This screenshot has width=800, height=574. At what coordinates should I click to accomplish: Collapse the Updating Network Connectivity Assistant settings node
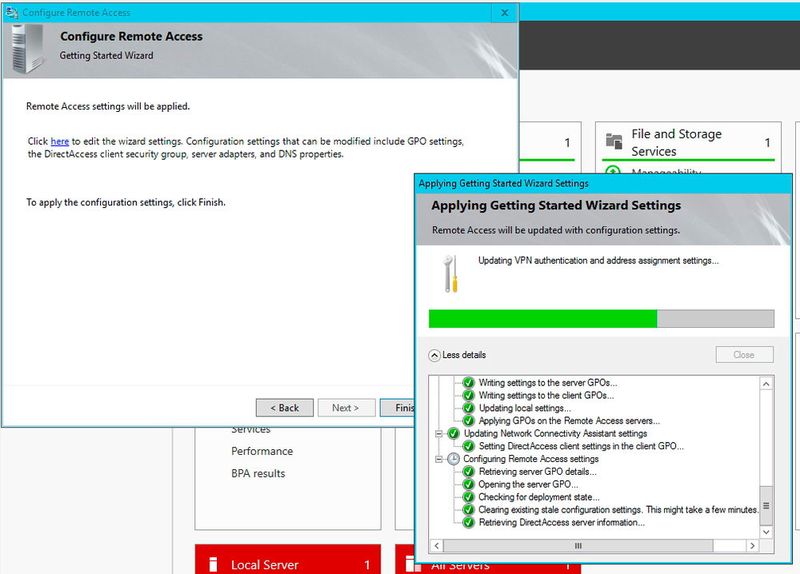pos(439,434)
